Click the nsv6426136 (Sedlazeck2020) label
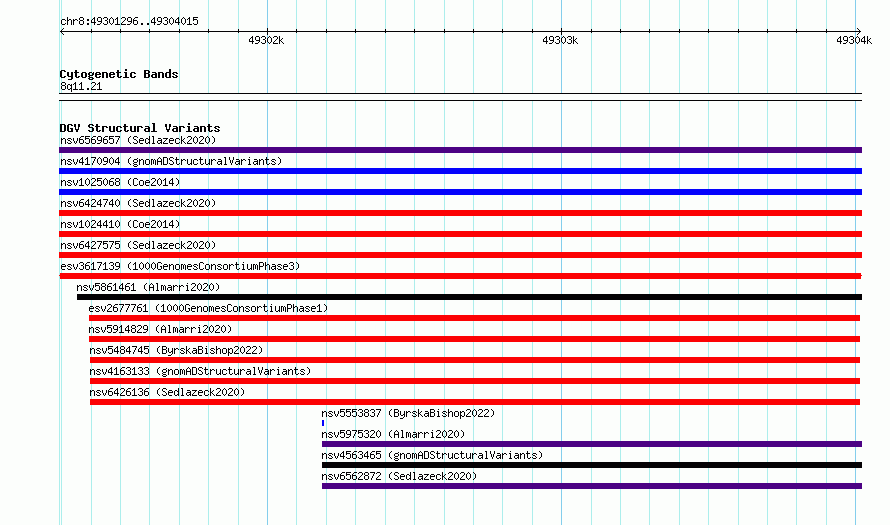This screenshot has height=525, width=890. 167,392
